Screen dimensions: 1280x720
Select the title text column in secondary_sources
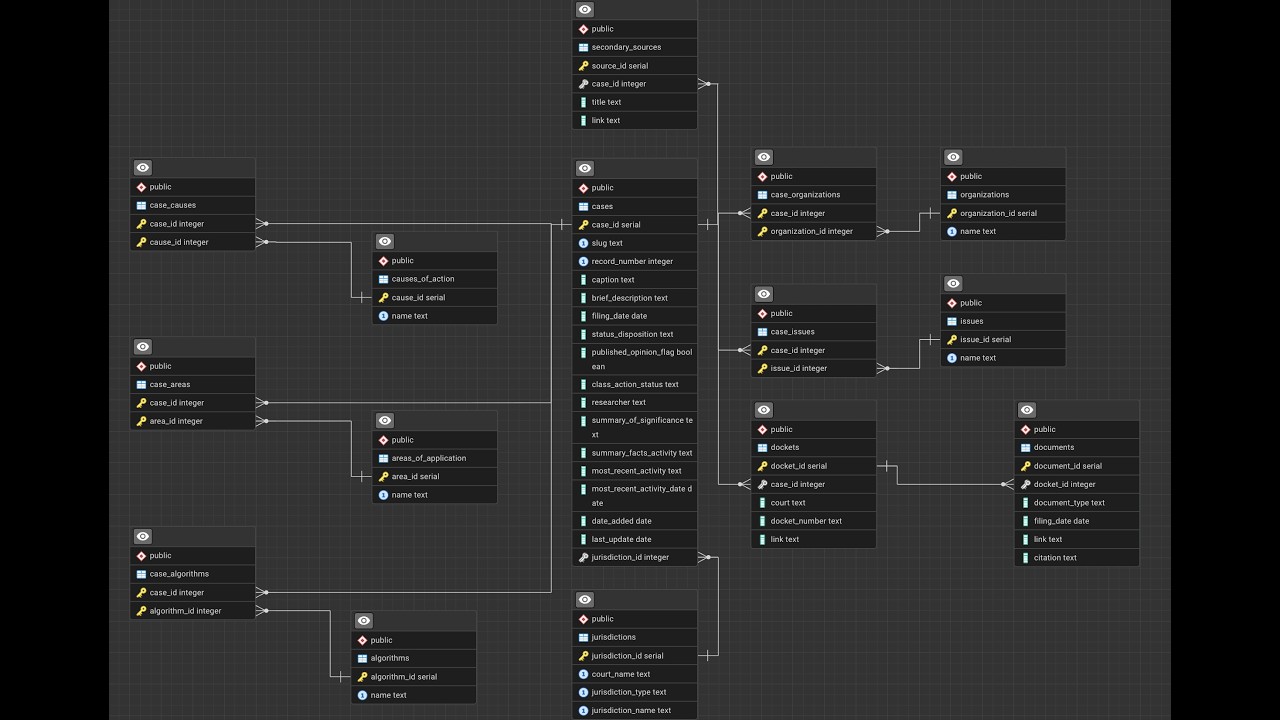635,102
